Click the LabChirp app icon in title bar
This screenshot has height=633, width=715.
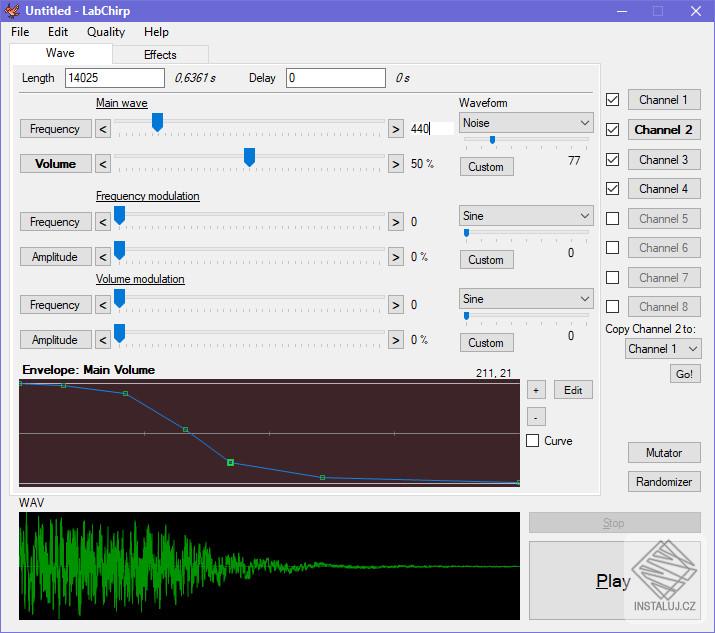[x=12, y=11]
